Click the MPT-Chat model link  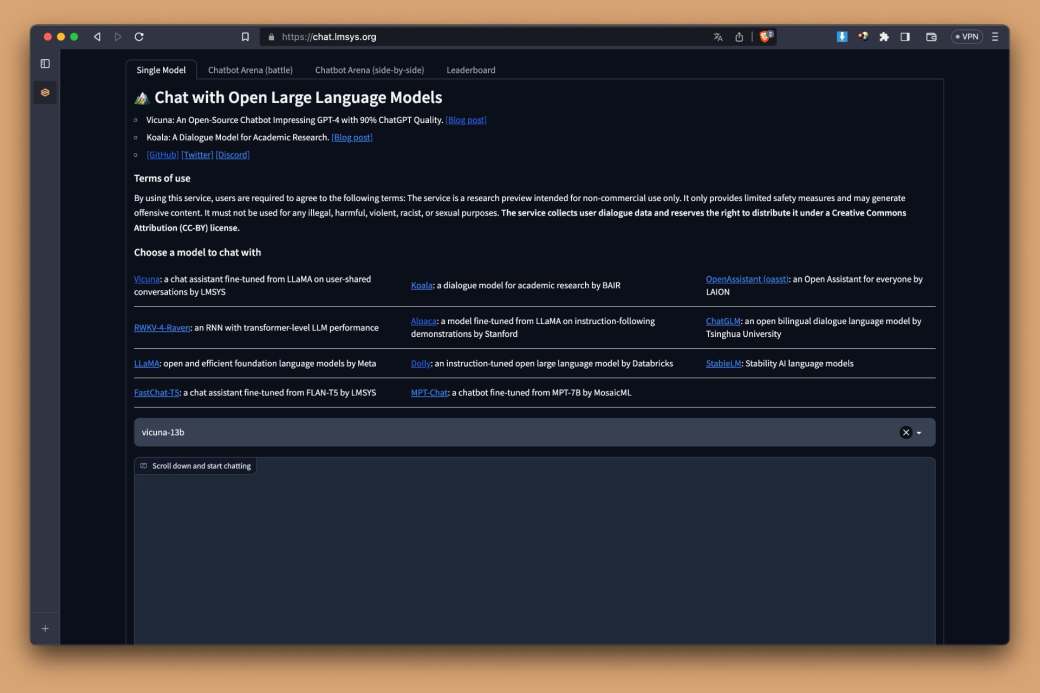point(429,393)
